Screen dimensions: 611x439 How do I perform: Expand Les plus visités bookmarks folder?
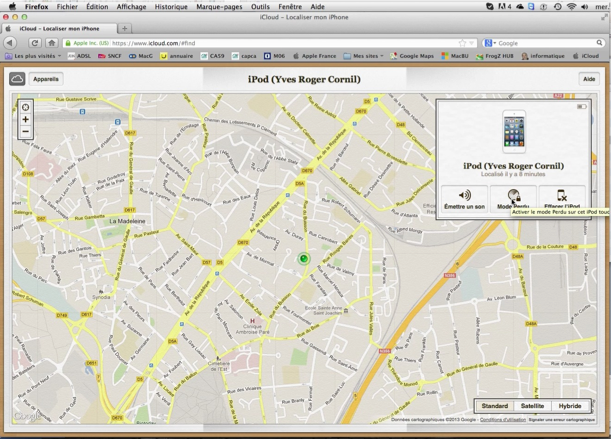pyautogui.click(x=34, y=56)
